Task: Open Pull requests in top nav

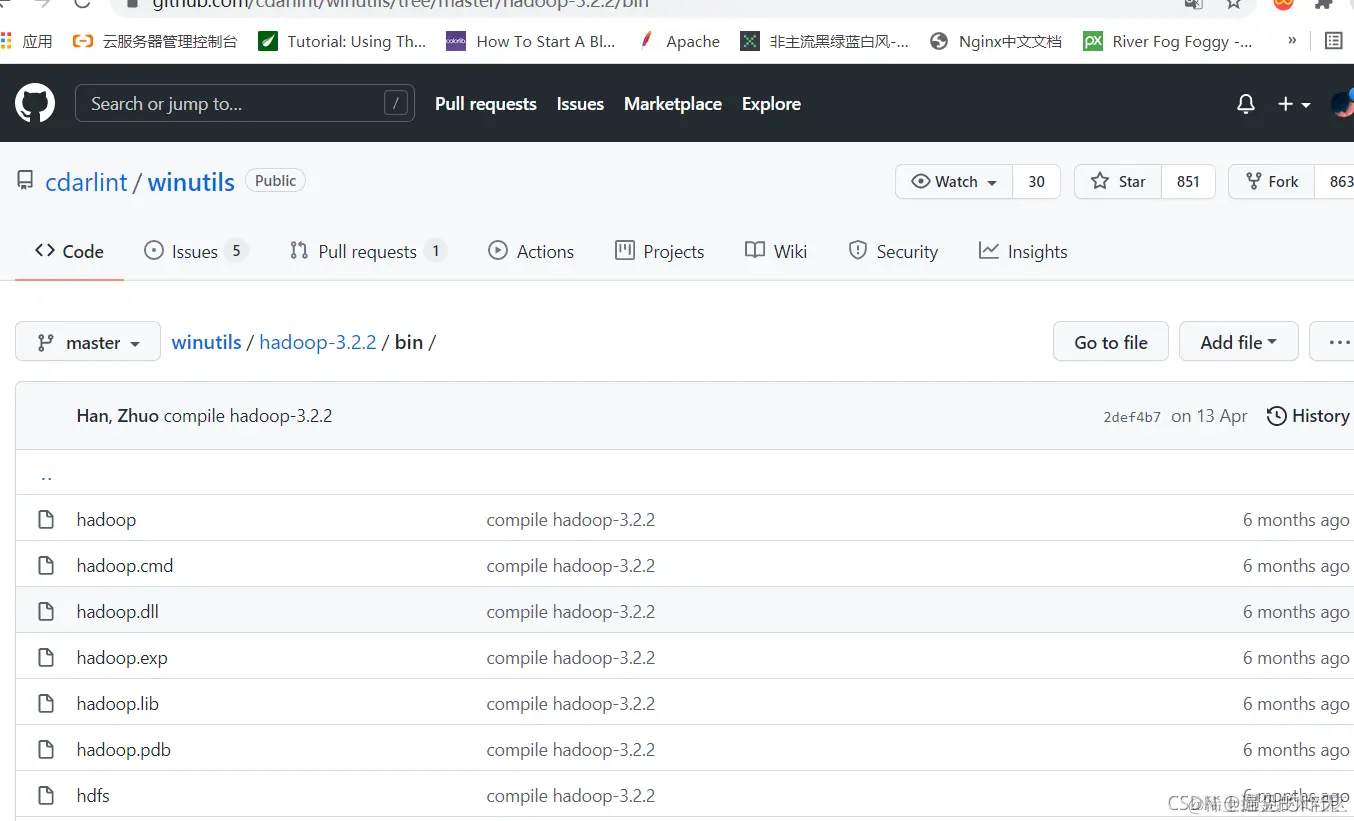Action: point(486,104)
